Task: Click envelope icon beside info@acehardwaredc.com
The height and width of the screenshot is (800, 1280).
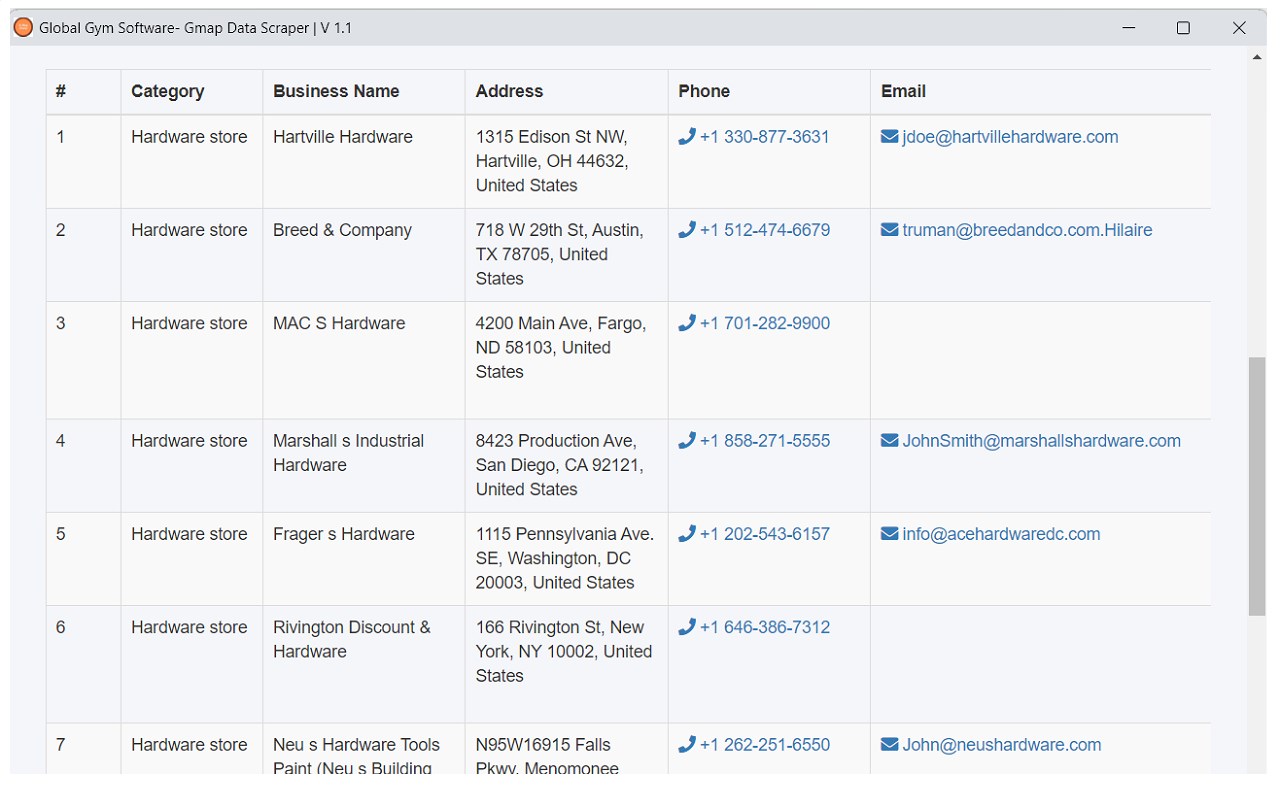Action: coord(889,534)
